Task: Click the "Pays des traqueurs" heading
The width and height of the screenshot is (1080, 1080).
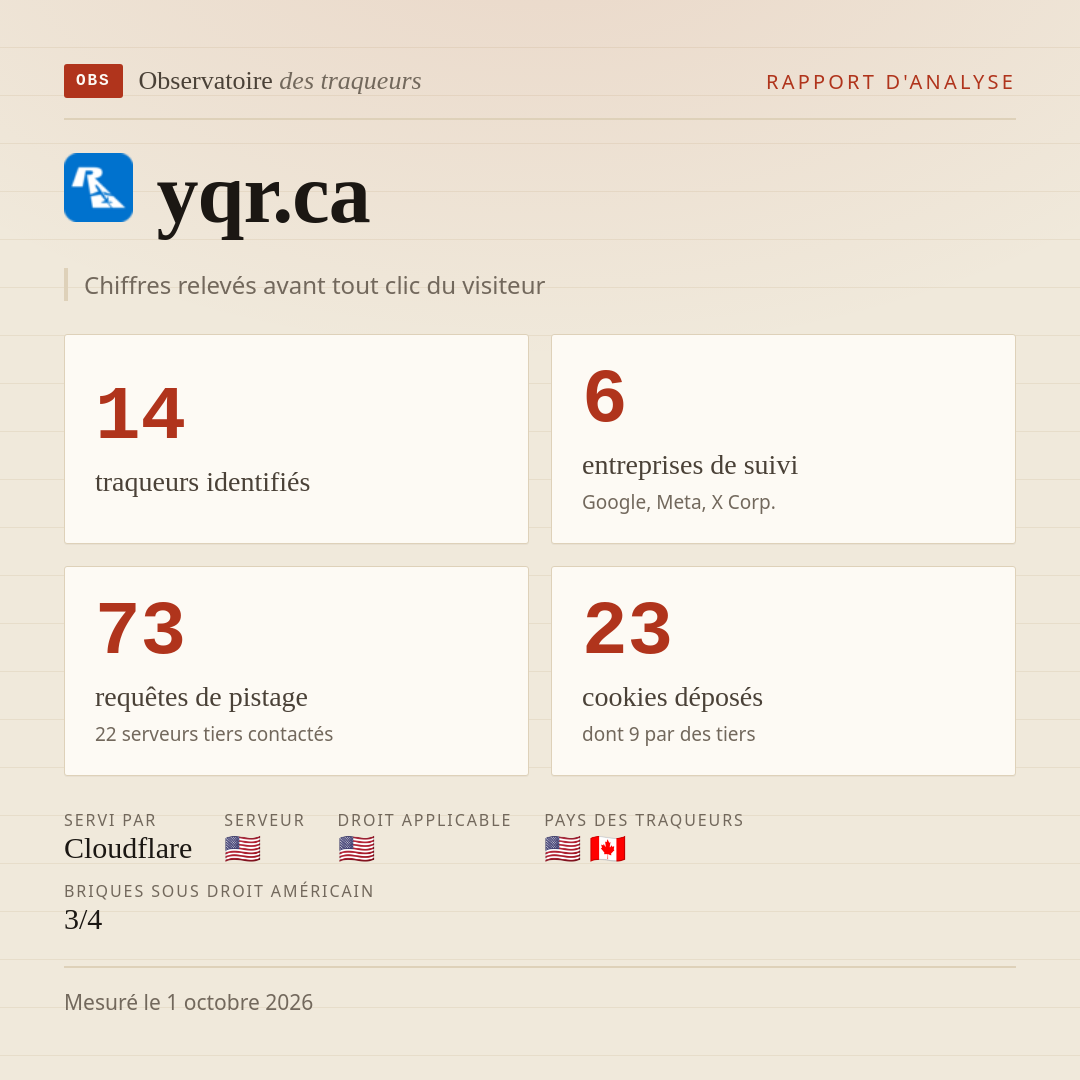Action: (x=644, y=820)
